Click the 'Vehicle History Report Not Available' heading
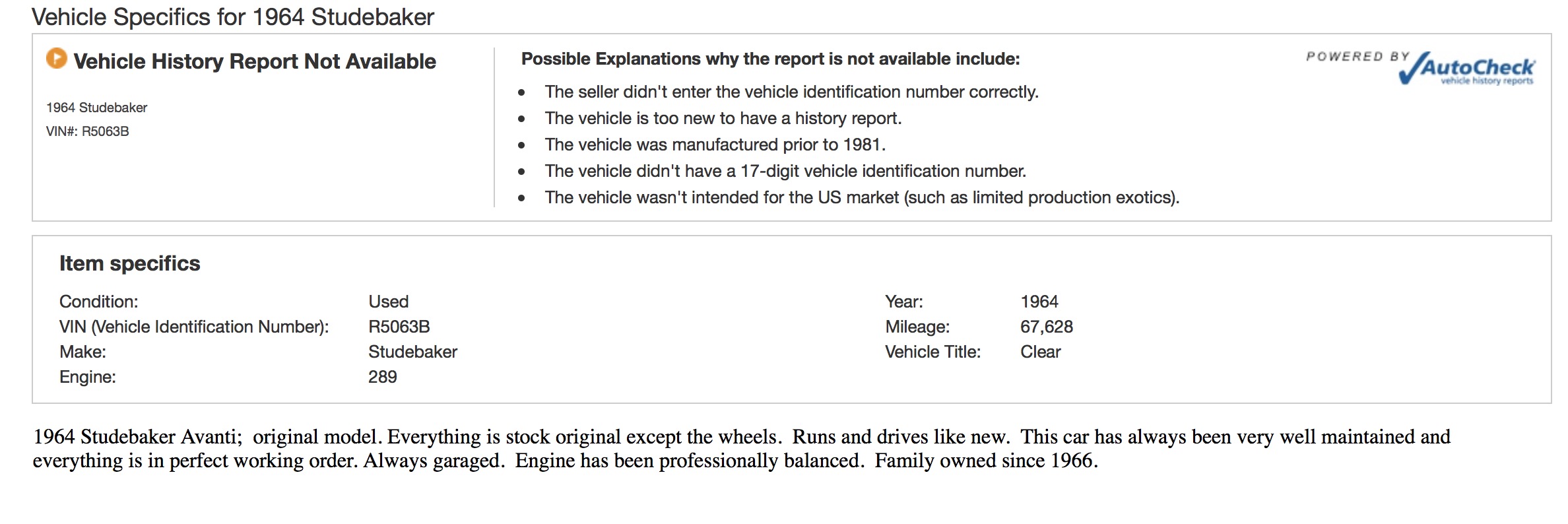Image resolution: width=1568 pixels, height=524 pixels. click(254, 61)
